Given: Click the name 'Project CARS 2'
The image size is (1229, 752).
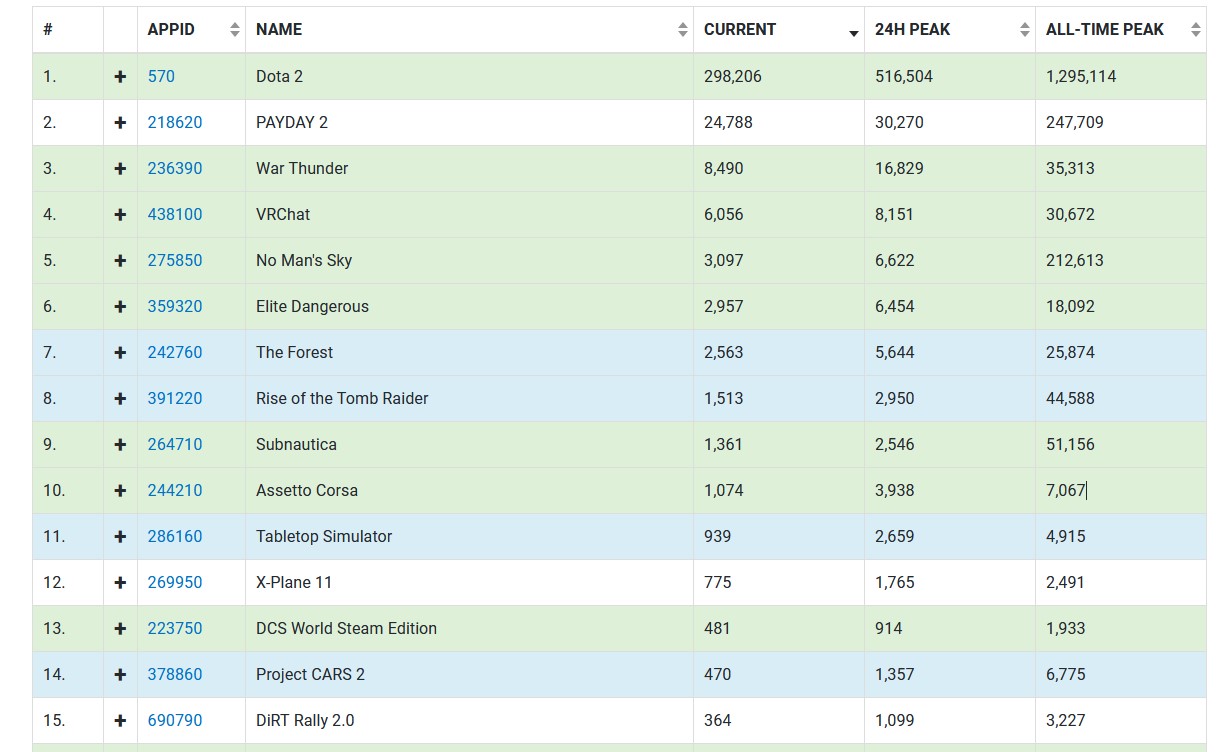Looking at the screenshot, I should (310, 674).
